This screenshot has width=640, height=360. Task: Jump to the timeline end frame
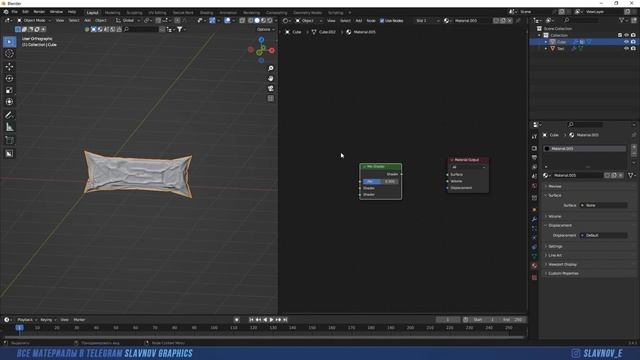[x=285, y=320]
